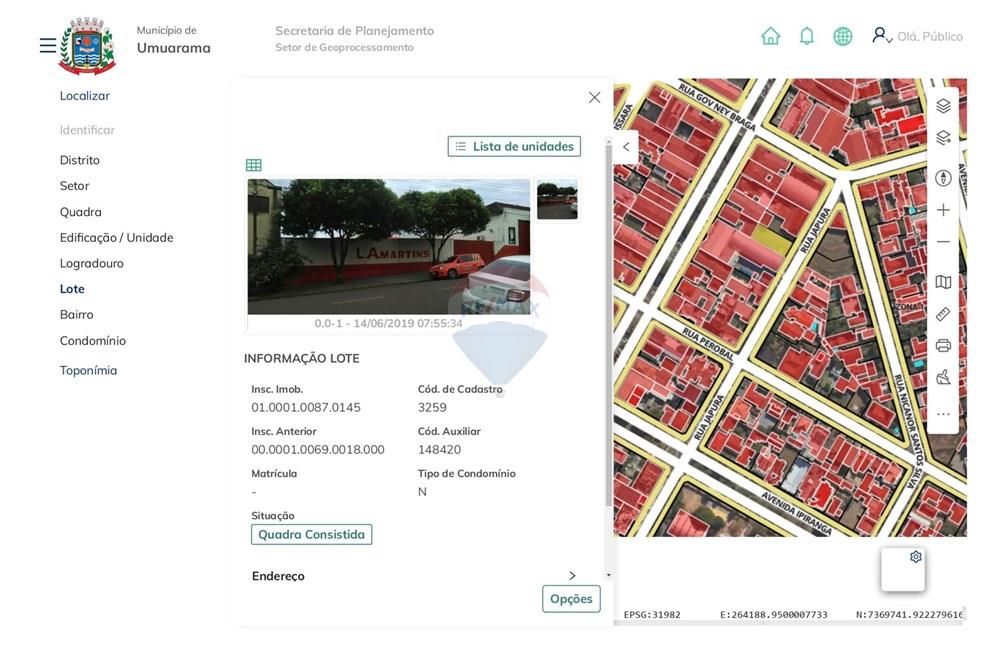Click the globe language icon
Screen dimensions: 1000x667
pyautogui.click(x=842, y=35)
